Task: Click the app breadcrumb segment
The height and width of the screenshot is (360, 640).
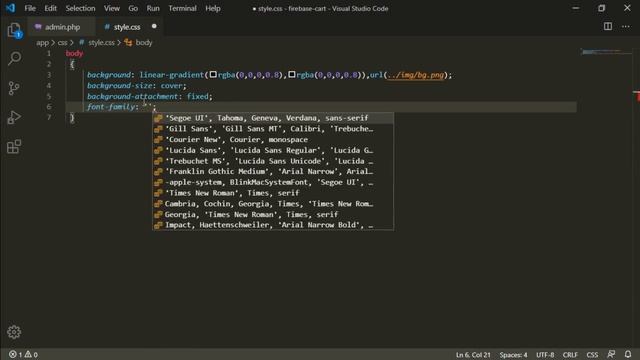Action: pyautogui.click(x=42, y=42)
